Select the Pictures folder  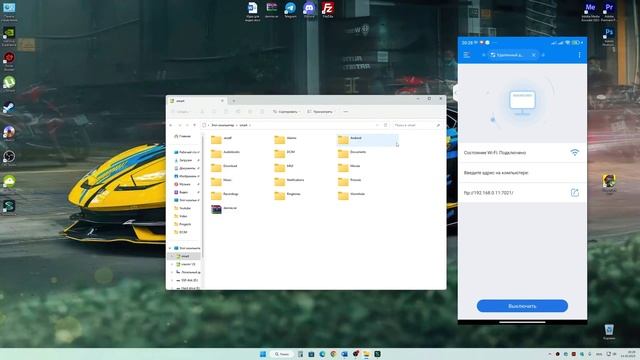(350, 181)
